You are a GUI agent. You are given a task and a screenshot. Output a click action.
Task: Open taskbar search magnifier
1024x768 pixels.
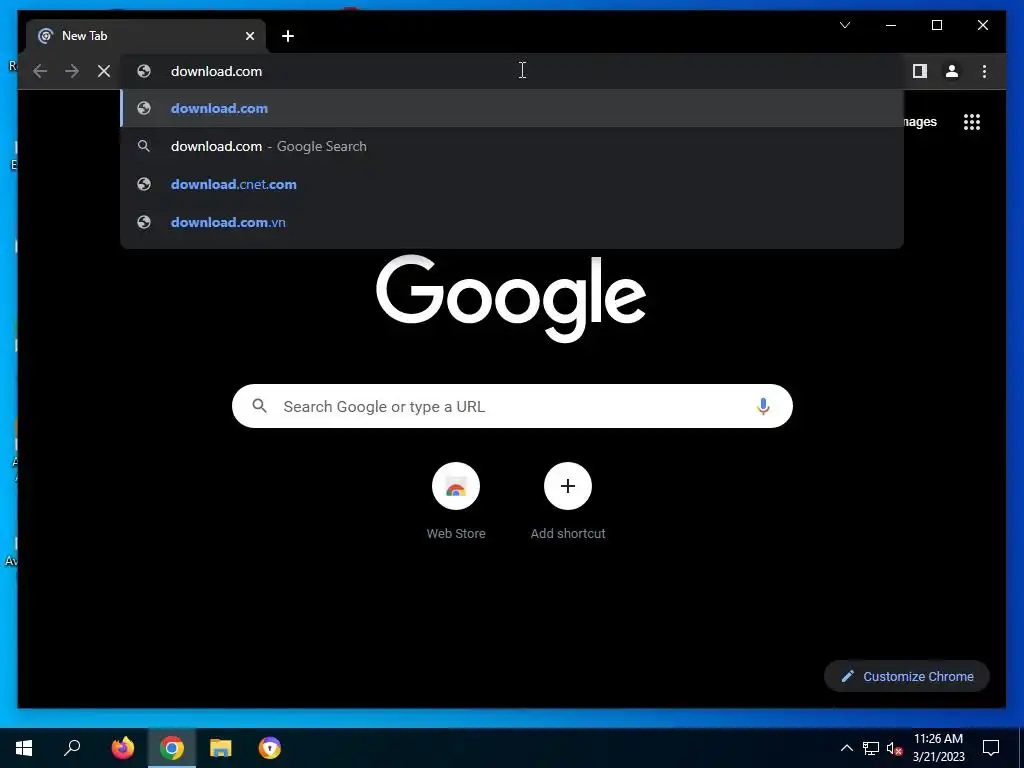(72, 748)
